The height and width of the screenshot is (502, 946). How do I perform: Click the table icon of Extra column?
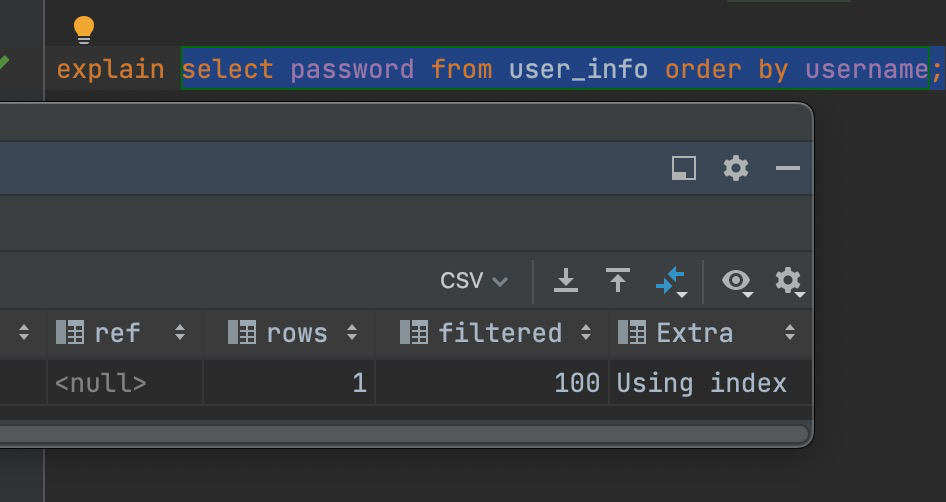(631, 333)
